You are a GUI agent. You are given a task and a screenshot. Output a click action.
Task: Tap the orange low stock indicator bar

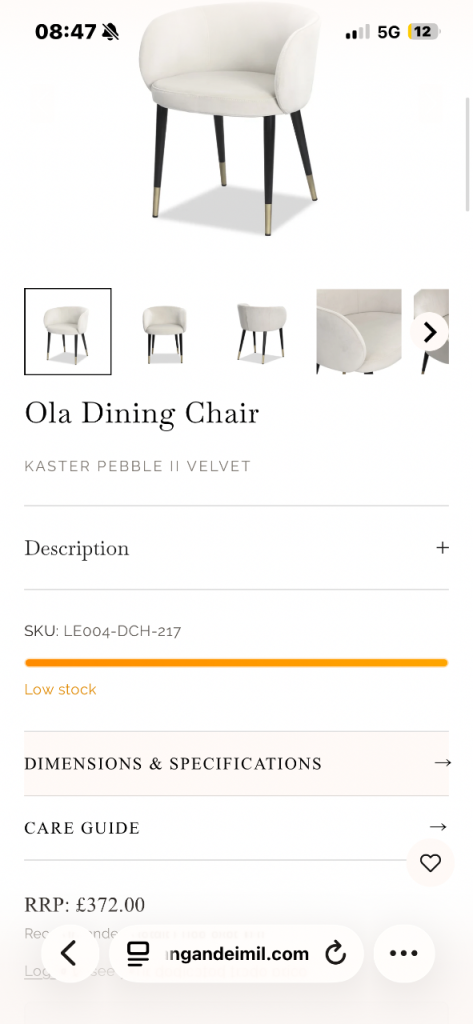[236, 663]
